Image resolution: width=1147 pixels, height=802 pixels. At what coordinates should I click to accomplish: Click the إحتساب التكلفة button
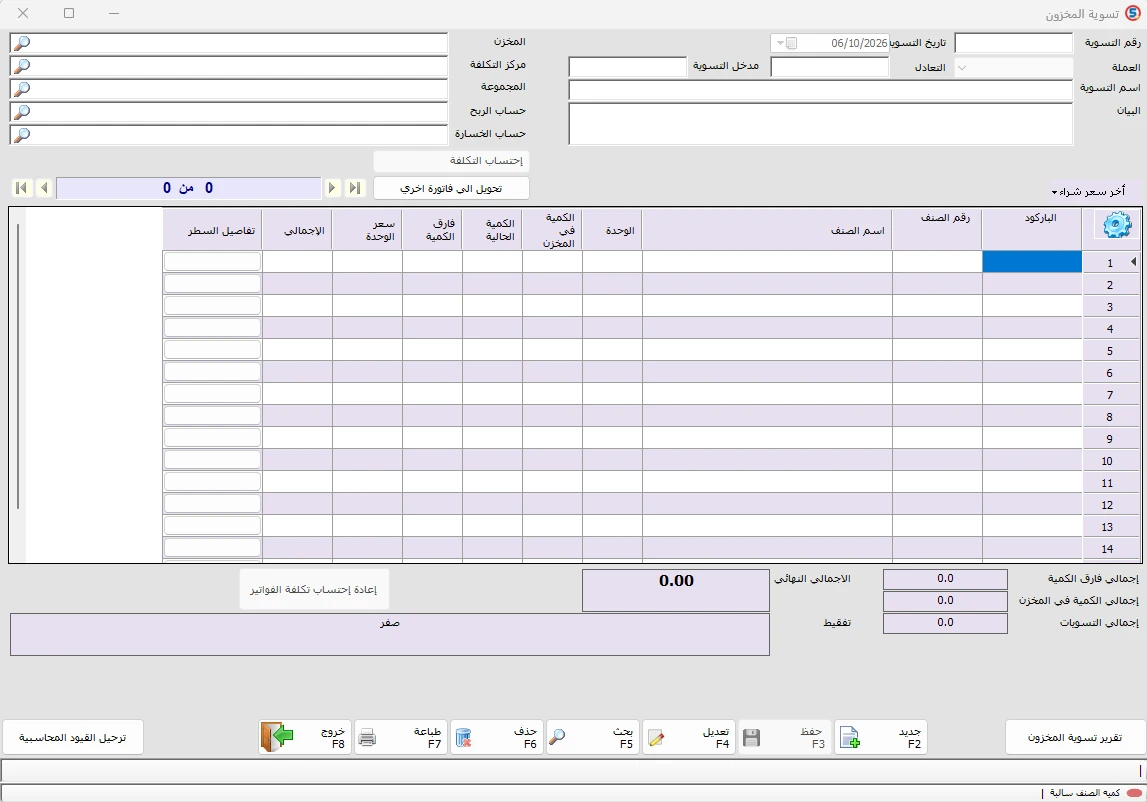coord(451,161)
